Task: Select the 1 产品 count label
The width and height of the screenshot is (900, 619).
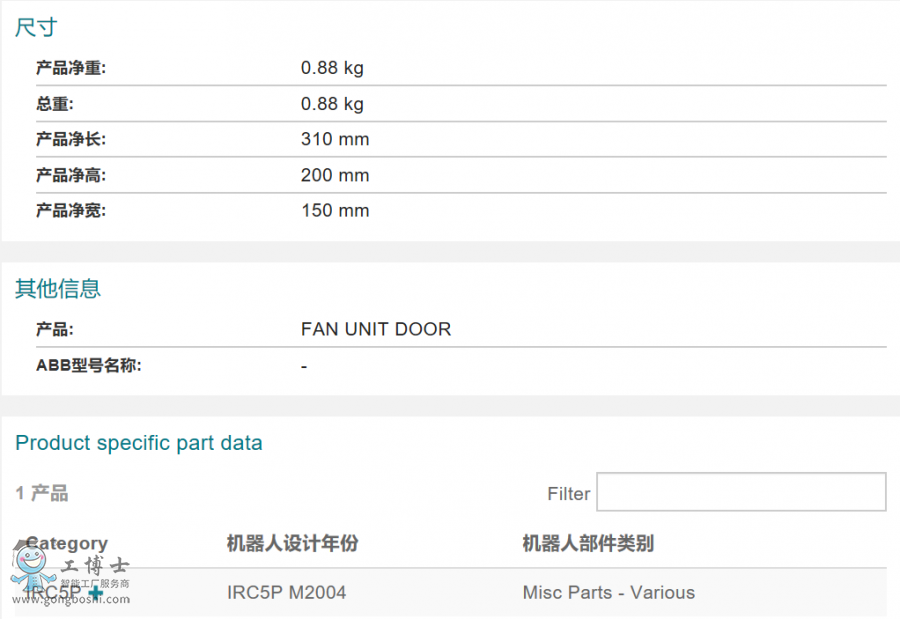Action: [40, 492]
